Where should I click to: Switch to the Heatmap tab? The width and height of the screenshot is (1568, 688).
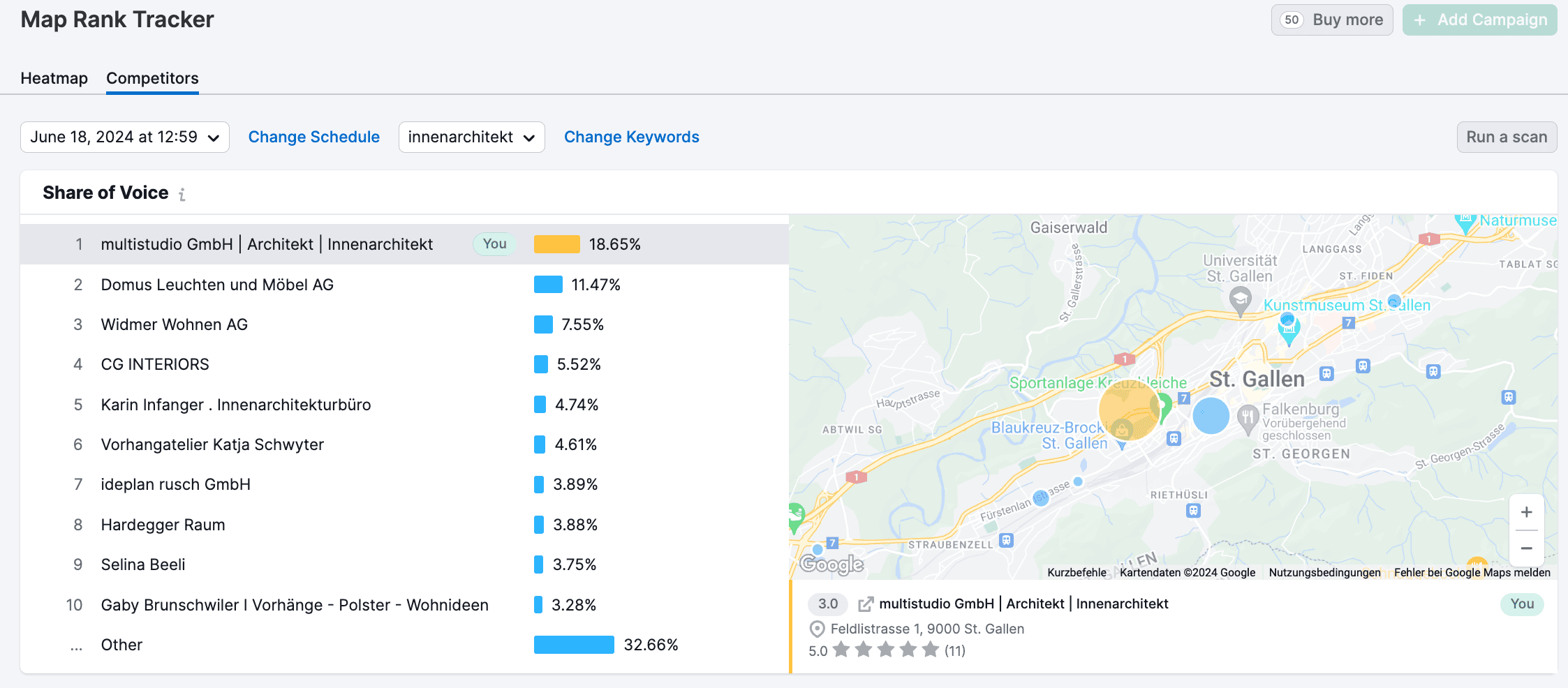(54, 78)
